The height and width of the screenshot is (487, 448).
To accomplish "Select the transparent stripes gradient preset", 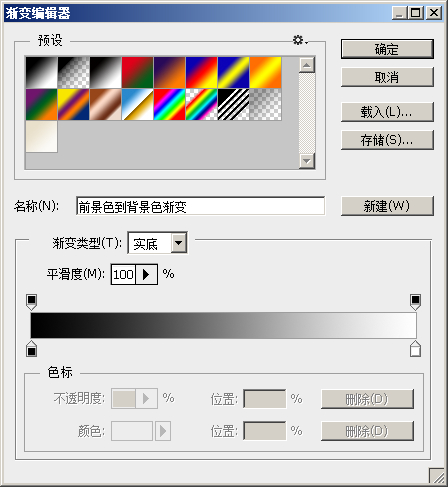I will (234, 105).
